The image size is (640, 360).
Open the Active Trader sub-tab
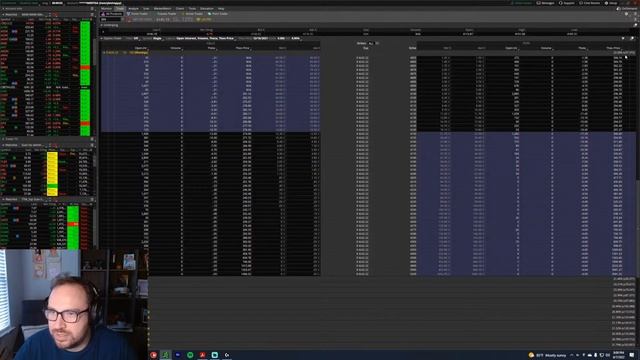pos(192,14)
